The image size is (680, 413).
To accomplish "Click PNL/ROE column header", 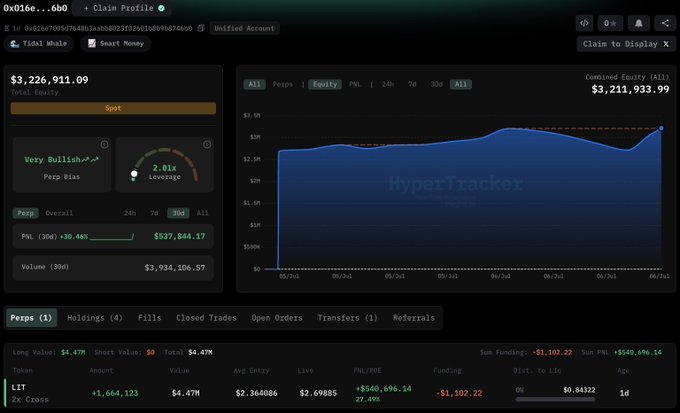I will [x=367, y=370].
